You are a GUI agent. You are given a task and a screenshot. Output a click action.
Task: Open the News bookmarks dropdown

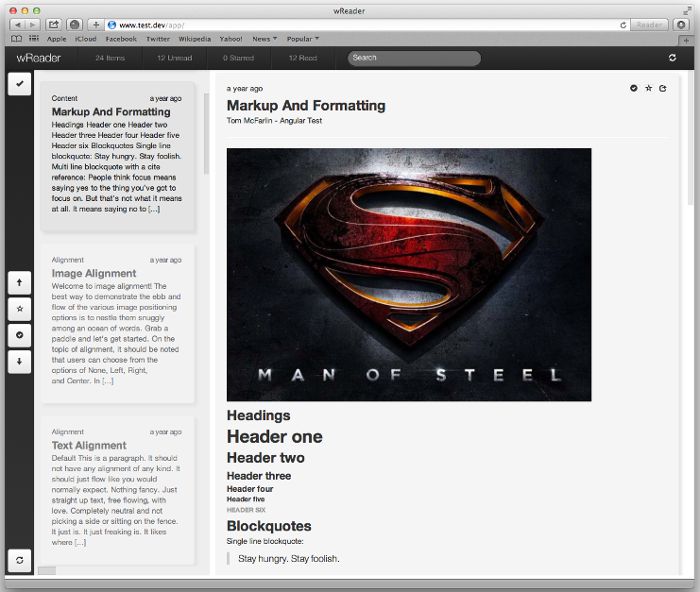(x=265, y=39)
